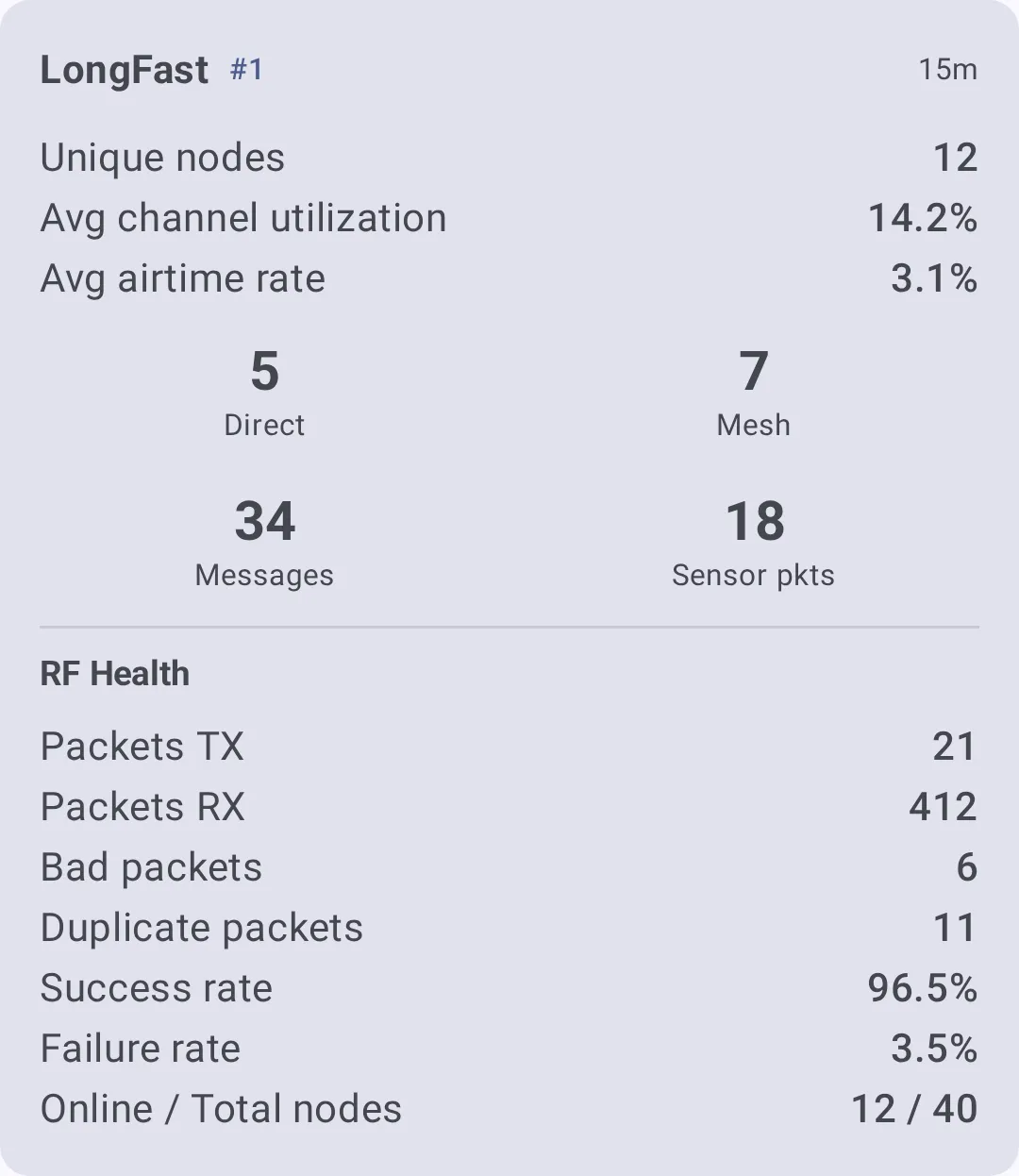Tap the Avg airtime rate value 3.1%
This screenshot has width=1019, height=1176.
pyautogui.click(x=934, y=278)
